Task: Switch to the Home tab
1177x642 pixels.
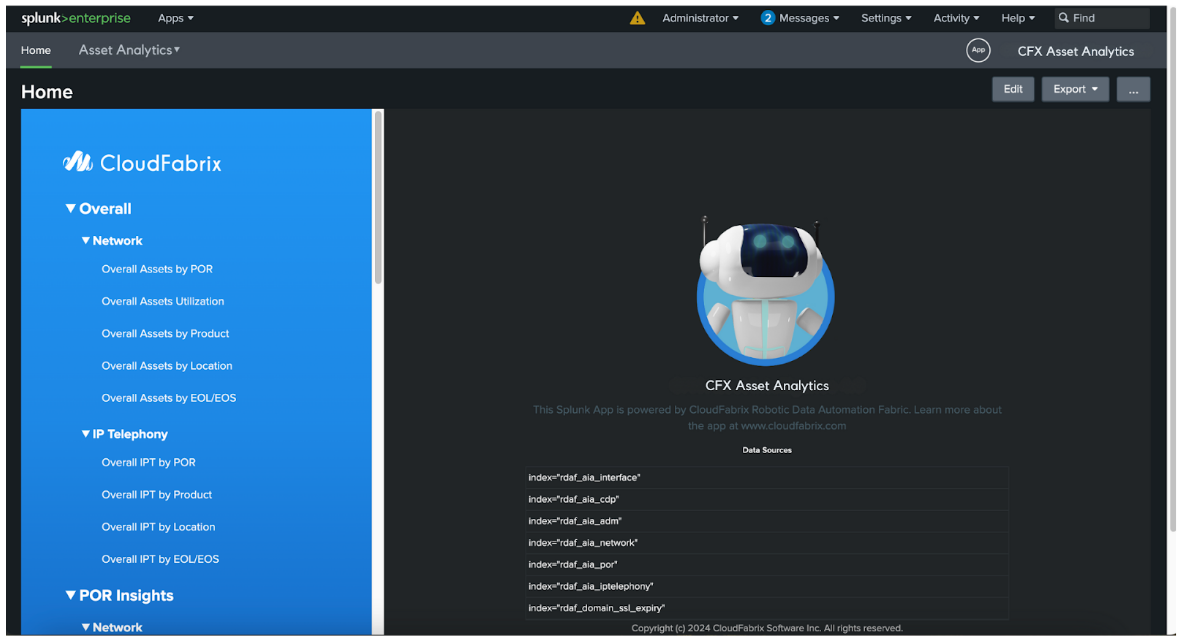Action: point(36,50)
